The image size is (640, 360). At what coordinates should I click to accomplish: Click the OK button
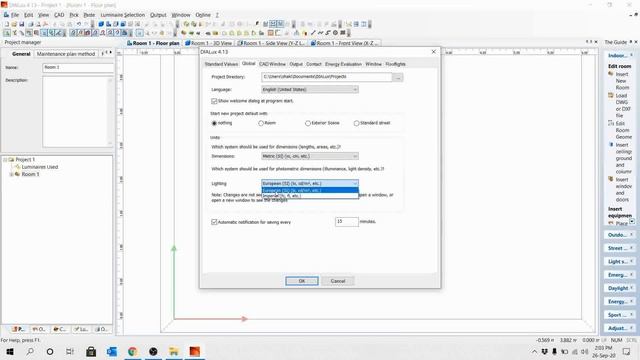click(302, 281)
